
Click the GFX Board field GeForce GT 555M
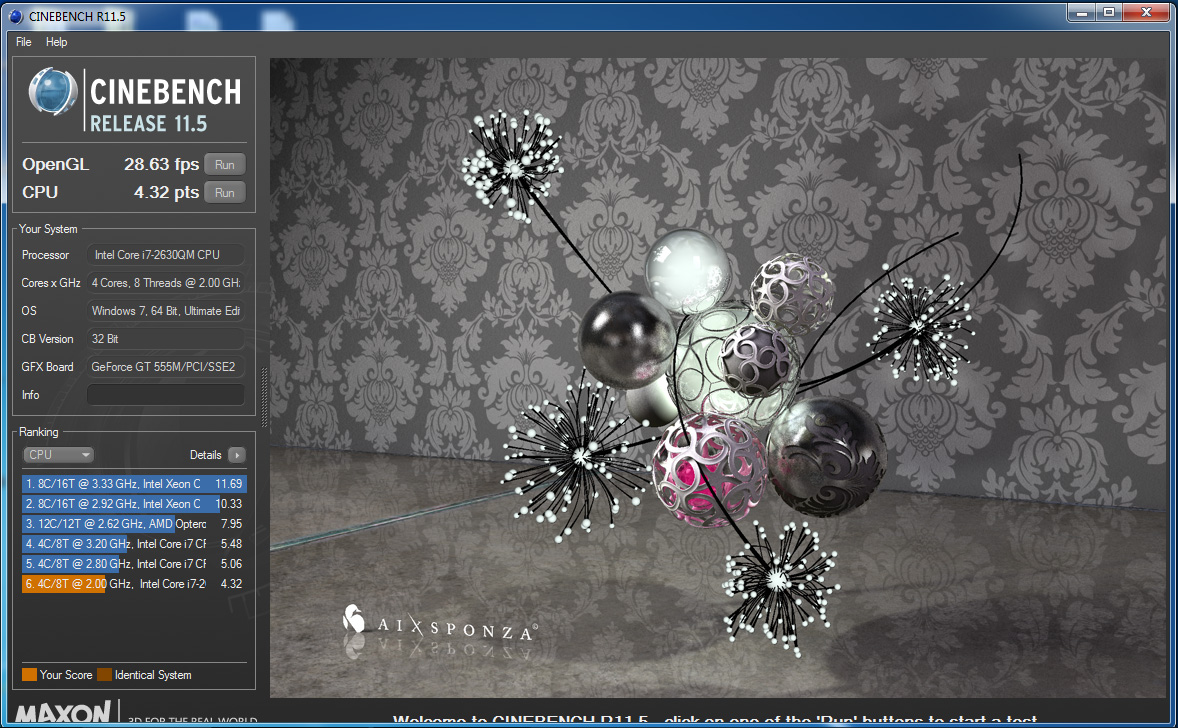[x=166, y=367]
